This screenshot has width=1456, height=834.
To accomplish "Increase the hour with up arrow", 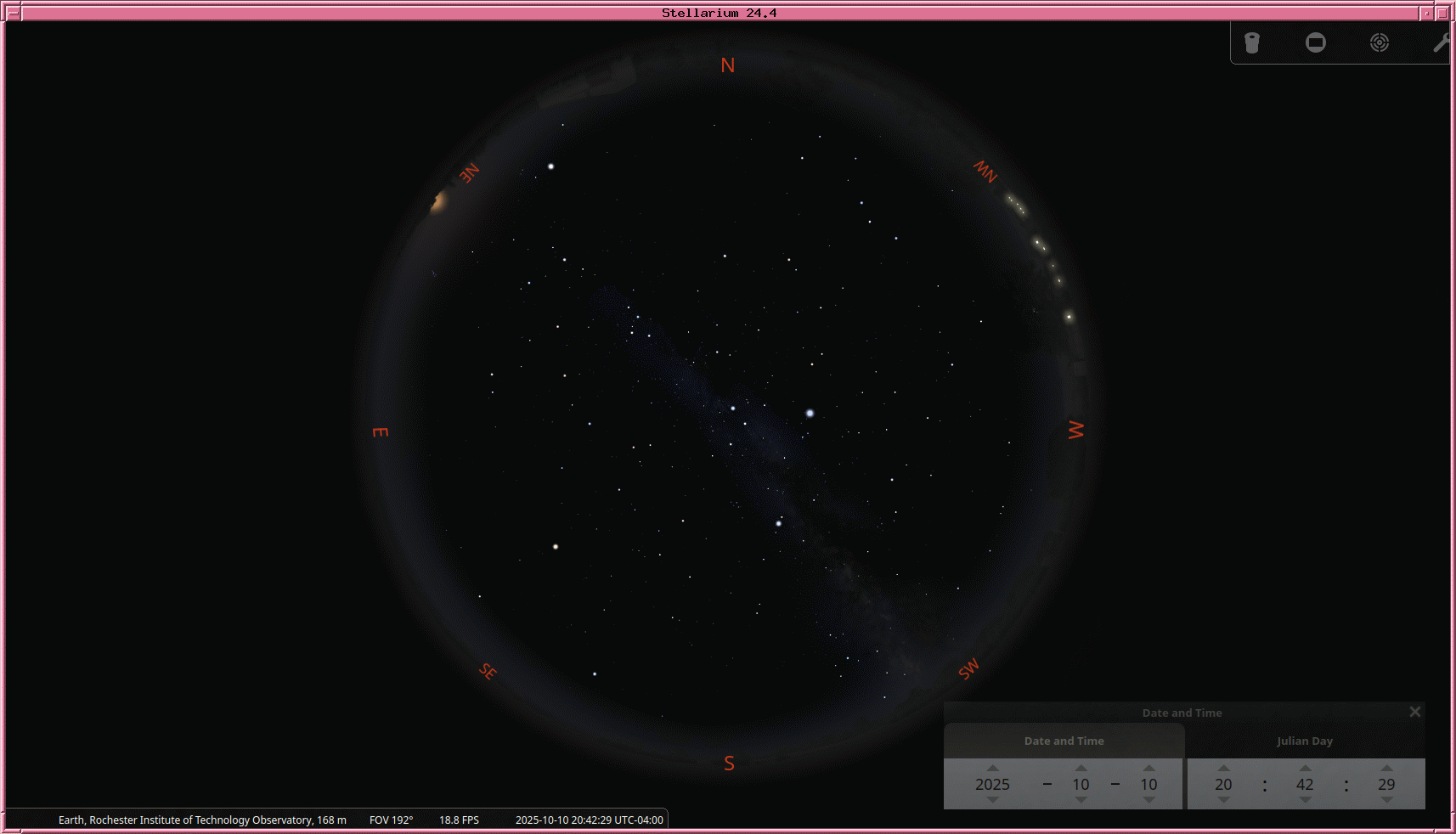I will (1223, 768).
